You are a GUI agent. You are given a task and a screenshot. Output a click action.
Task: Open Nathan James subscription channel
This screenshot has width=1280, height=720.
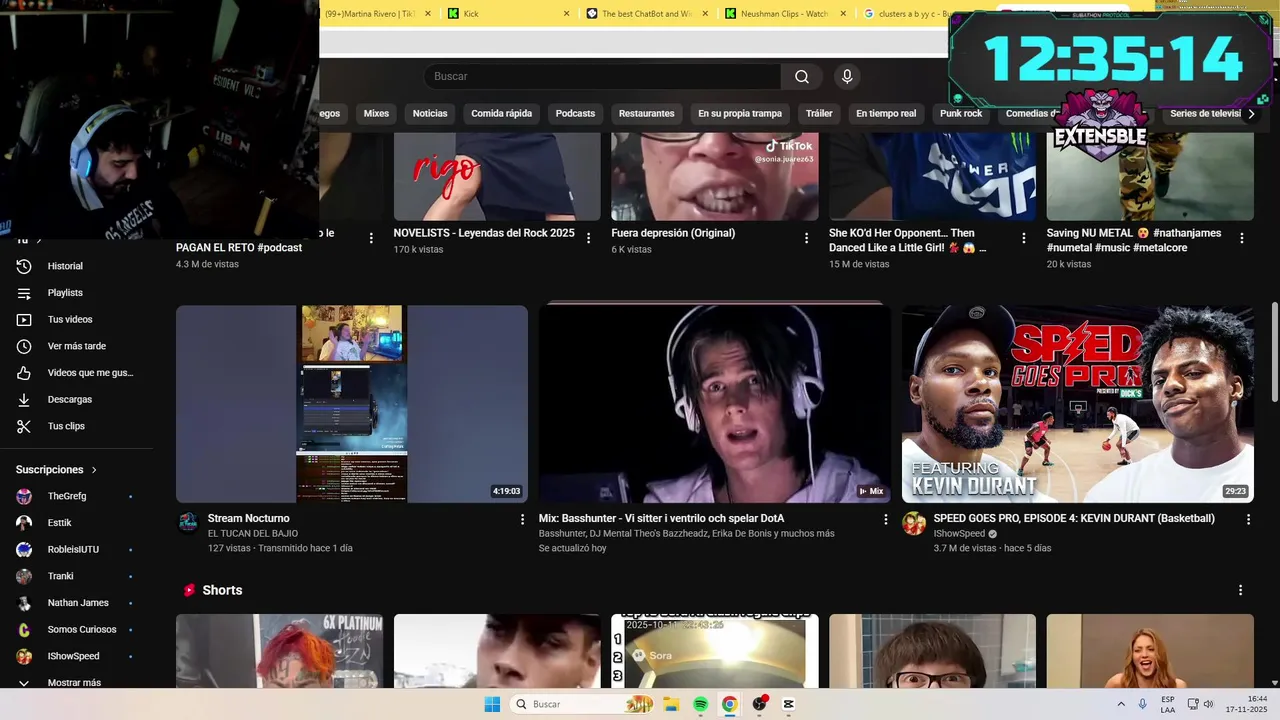pos(78,603)
